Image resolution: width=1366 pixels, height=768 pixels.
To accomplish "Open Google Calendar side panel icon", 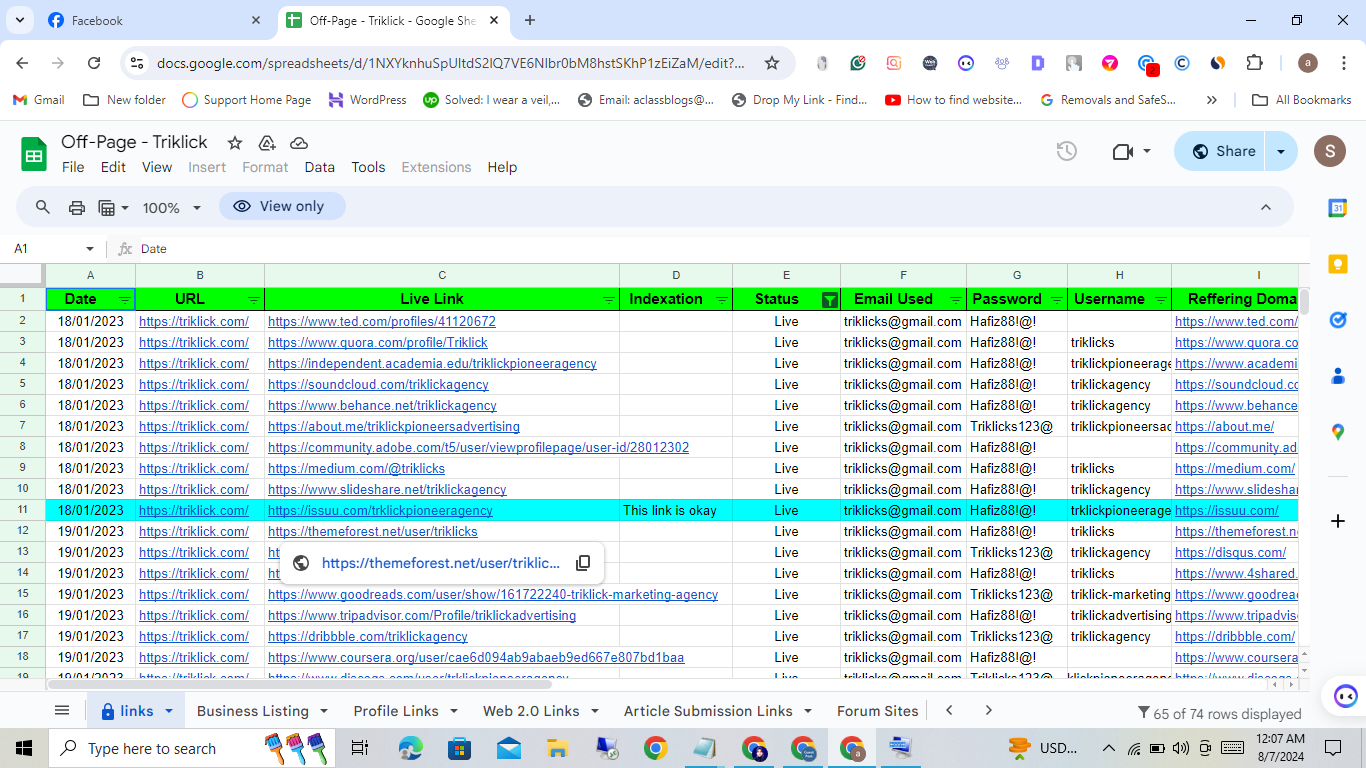I will point(1338,208).
